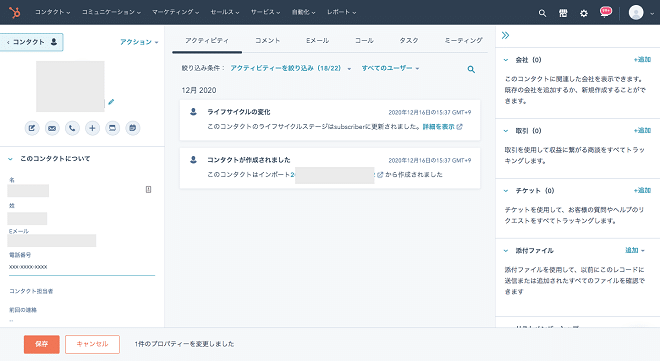Open the すべてのユーザー filter dropdown
Image resolution: width=660 pixels, height=361 pixels.
point(390,68)
